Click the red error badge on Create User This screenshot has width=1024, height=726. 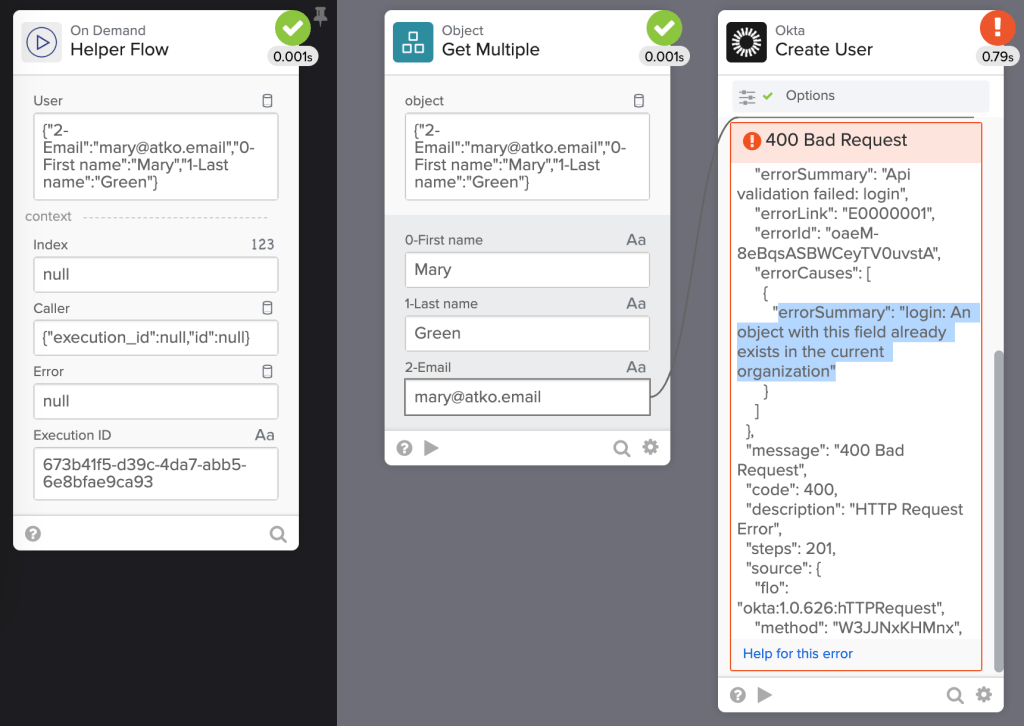(x=996, y=27)
